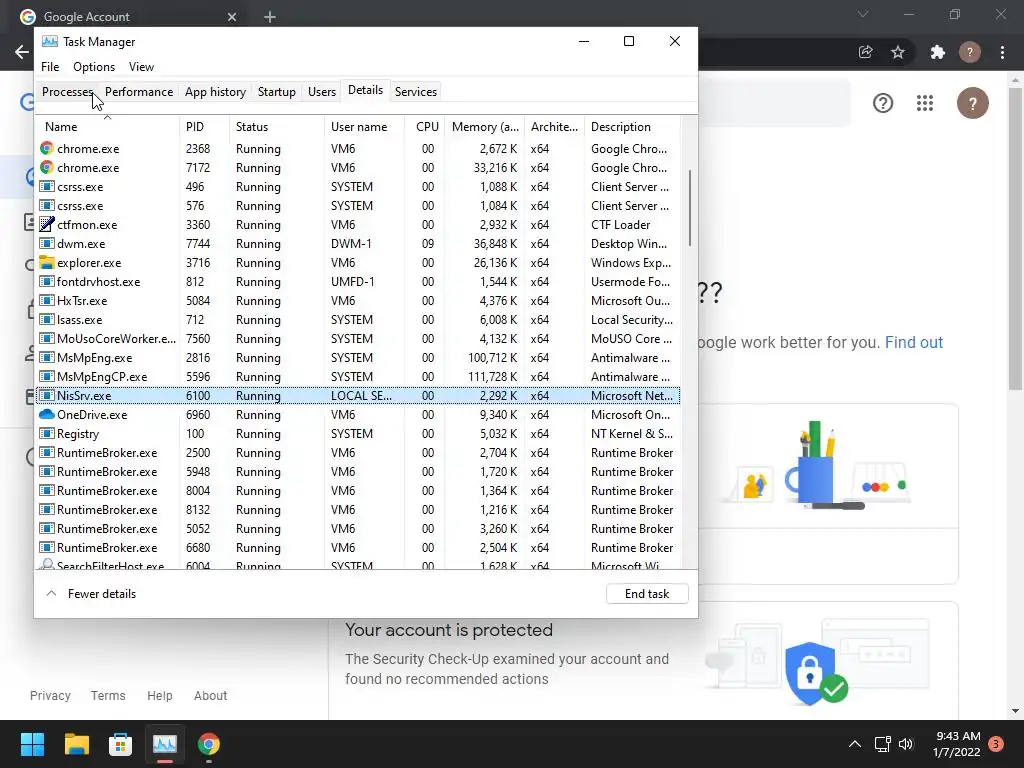The width and height of the screenshot is (1024, 768).
Task: Open the File menu in Task Manager
Action: tap(50, 67)
